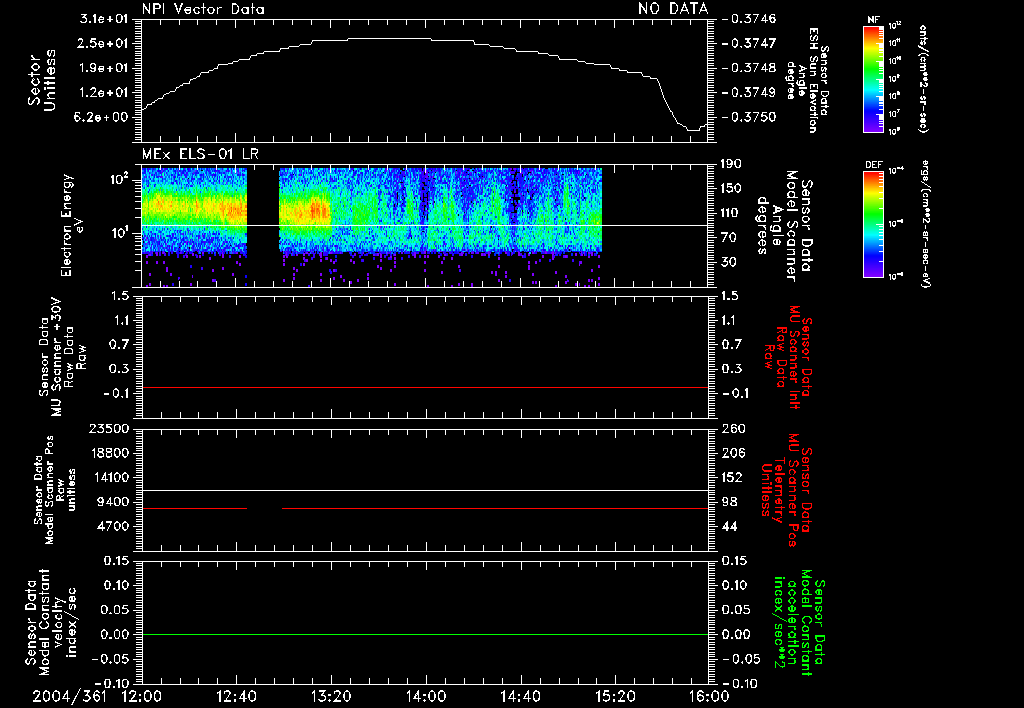Click the 15:20 time tick label
The image size is (1024, 708).
[615, 696]
